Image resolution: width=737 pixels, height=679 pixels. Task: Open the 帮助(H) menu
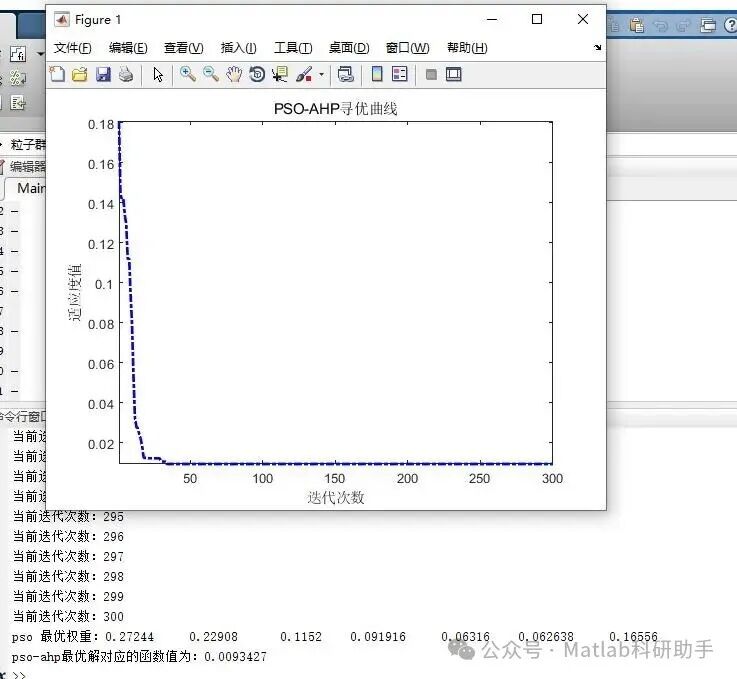tap(467, 47)
